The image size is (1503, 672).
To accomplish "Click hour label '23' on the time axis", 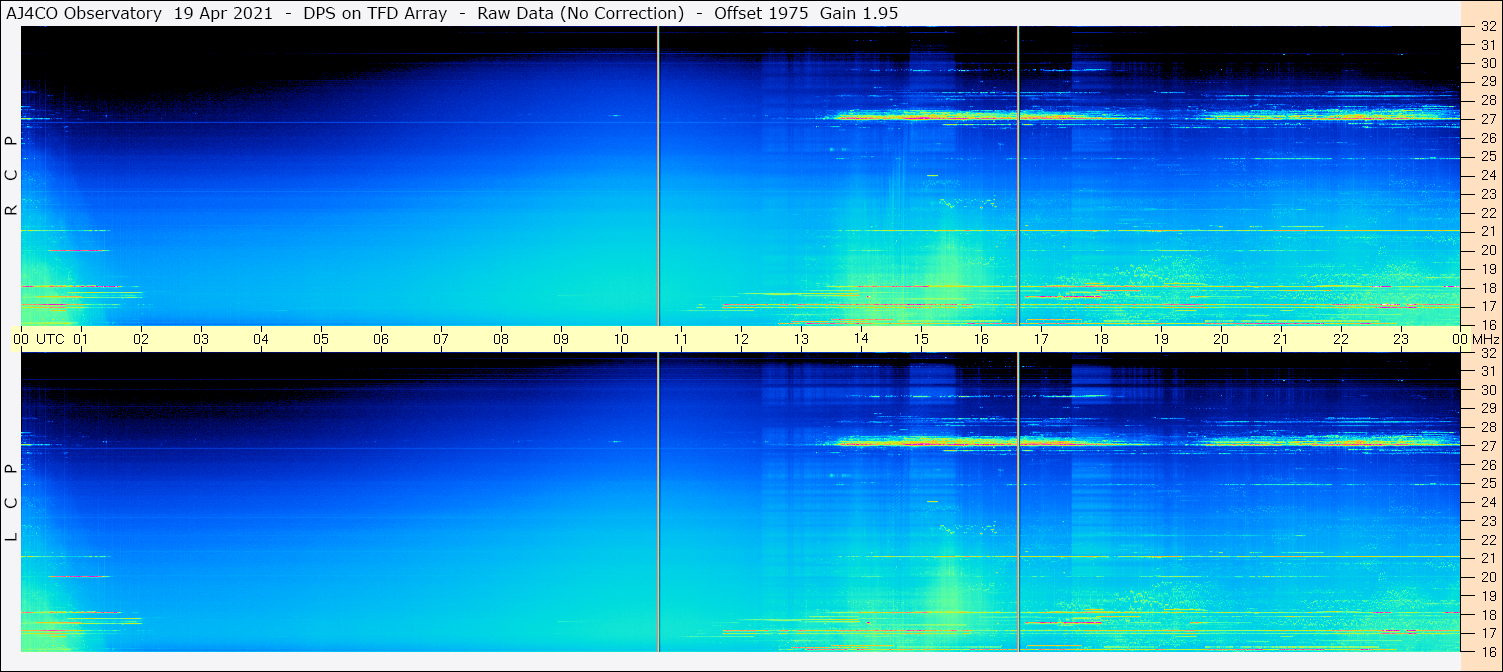I will tap(1401, 339).
